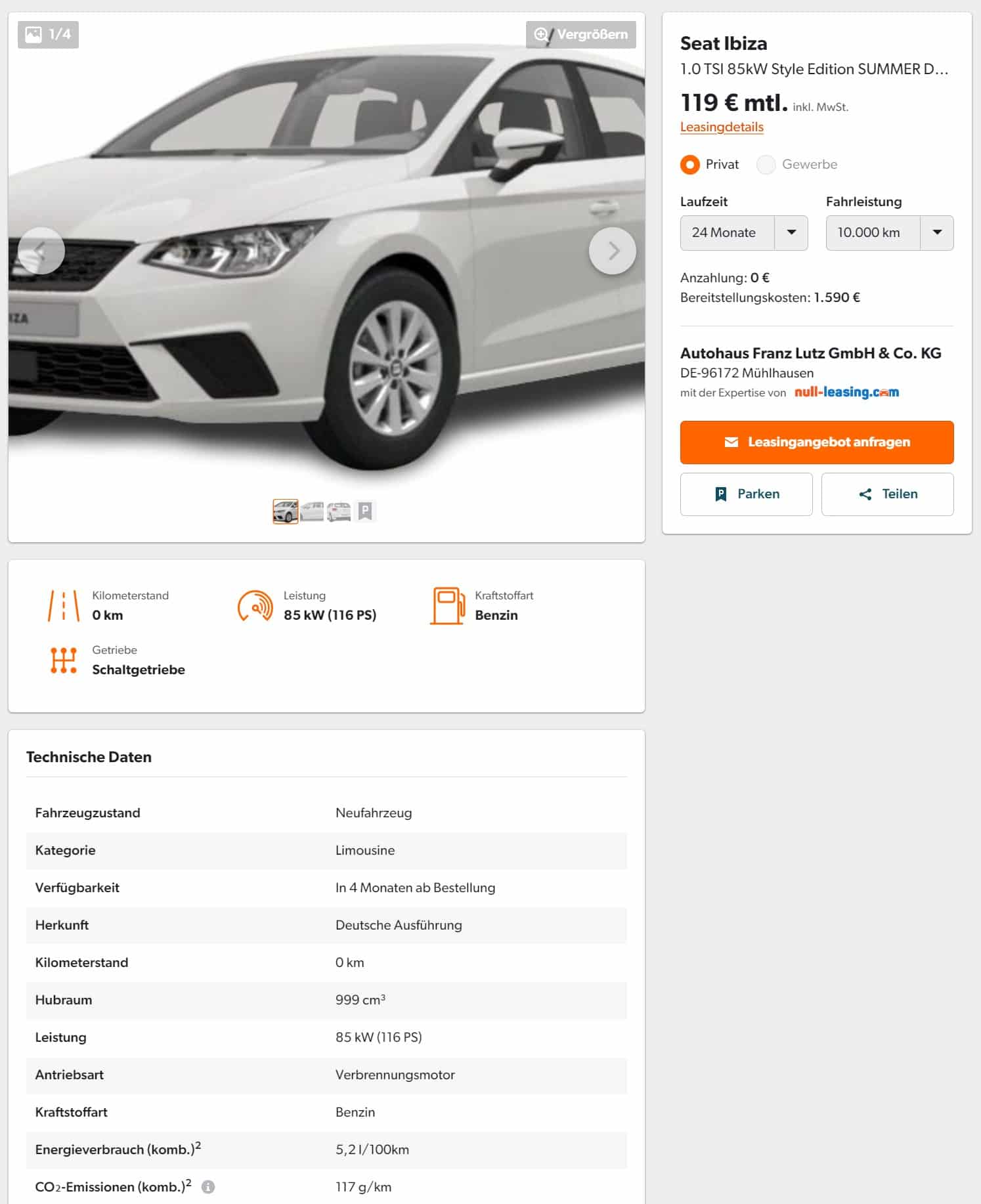981x1204 pixels.
Task: Click the parking bookmark thumbnail icon
Action: click(365, 511)
